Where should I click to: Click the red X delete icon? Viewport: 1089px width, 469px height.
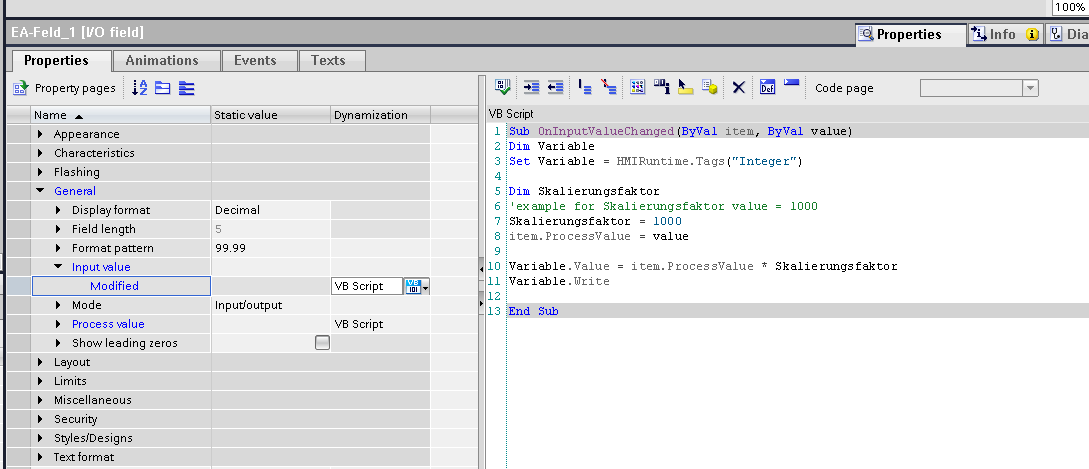(739, 88)
